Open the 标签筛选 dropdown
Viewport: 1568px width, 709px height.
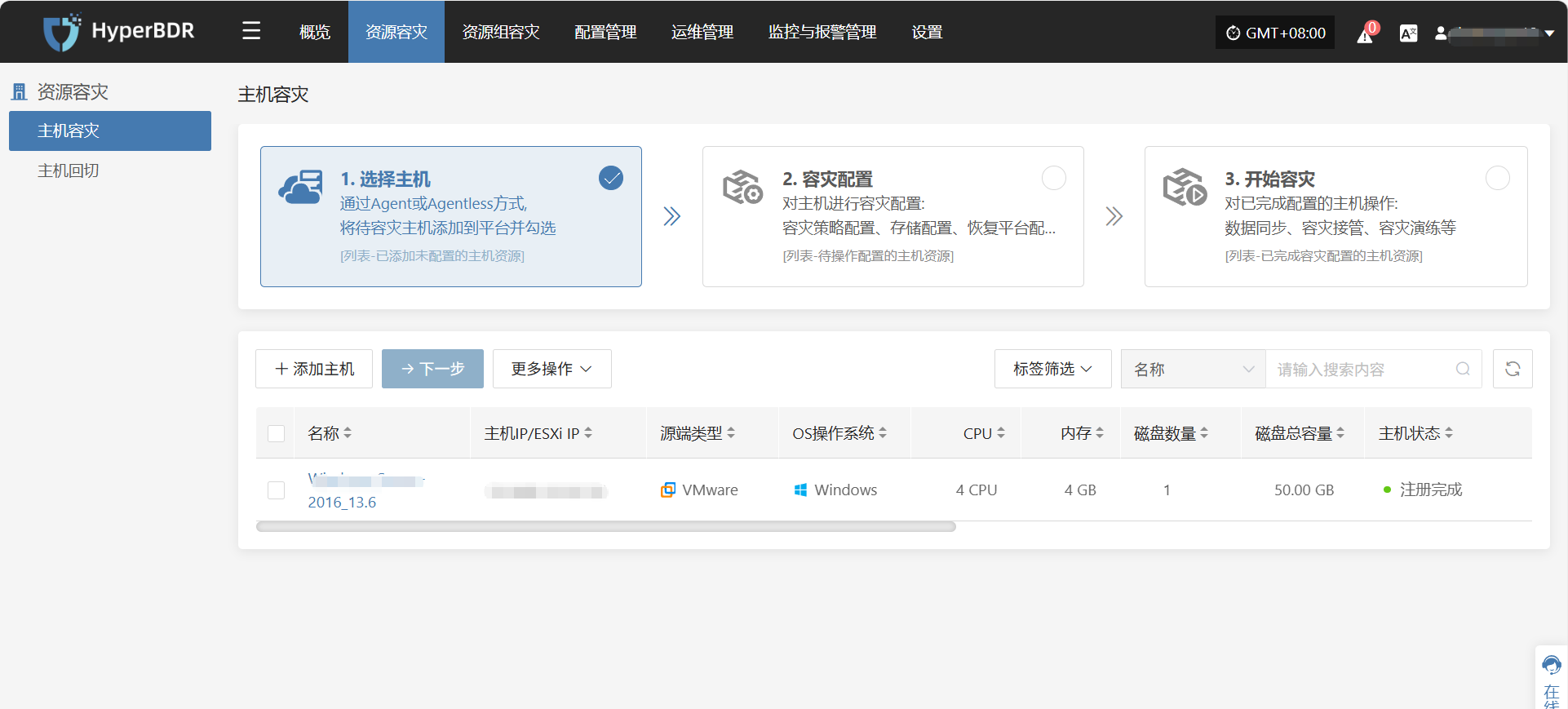(1053, 369)
